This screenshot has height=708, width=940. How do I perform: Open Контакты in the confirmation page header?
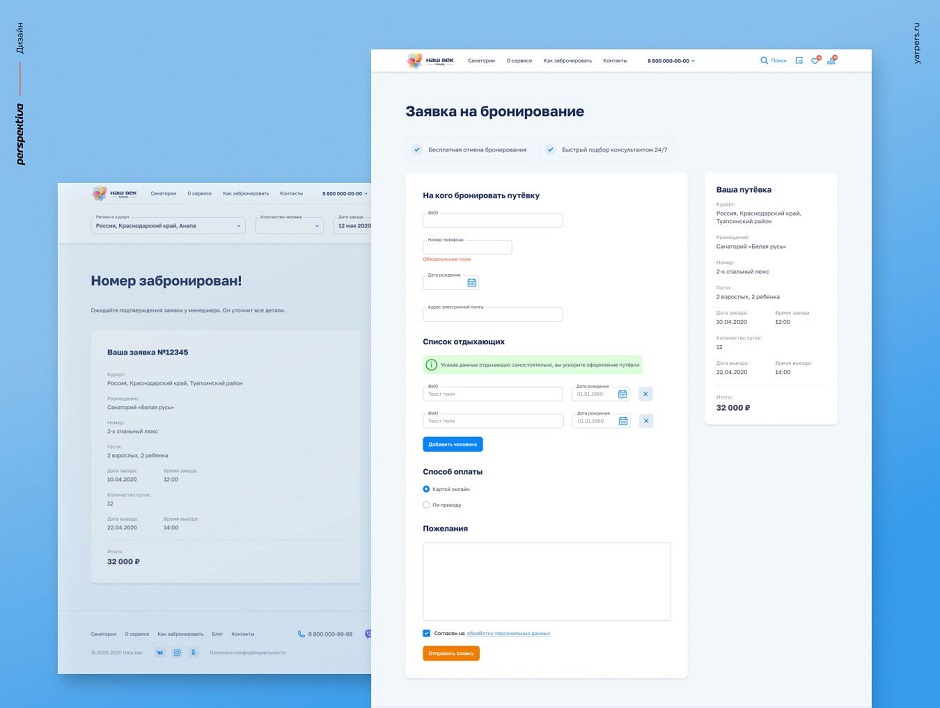291,194
